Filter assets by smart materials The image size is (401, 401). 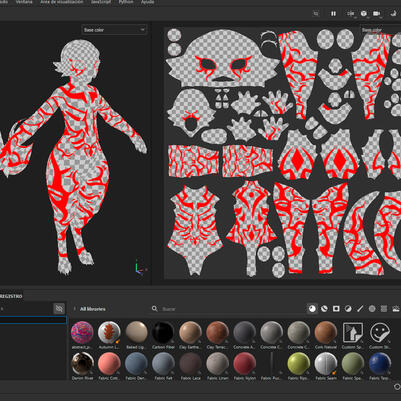(x=324, y=309)
